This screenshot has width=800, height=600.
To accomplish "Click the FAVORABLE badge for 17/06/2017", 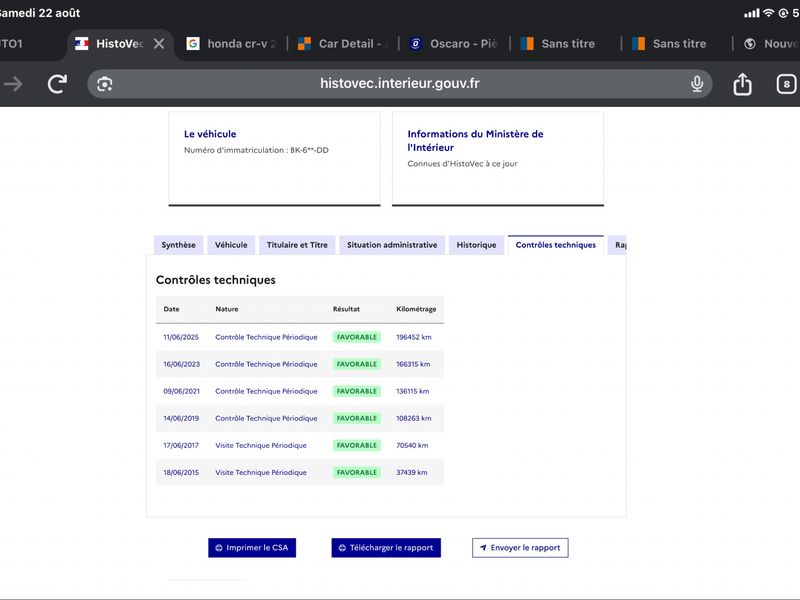I will [x=357, y=445].
